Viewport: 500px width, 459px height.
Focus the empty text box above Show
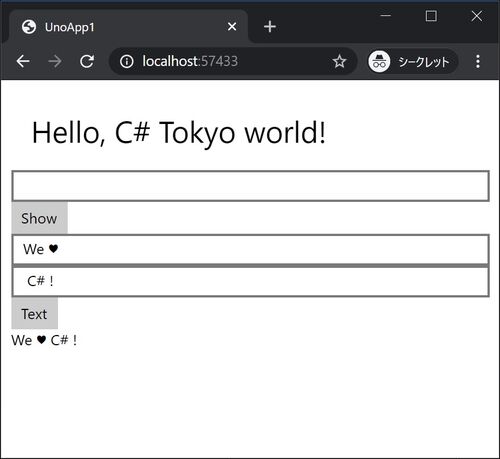tap(250, 186)
